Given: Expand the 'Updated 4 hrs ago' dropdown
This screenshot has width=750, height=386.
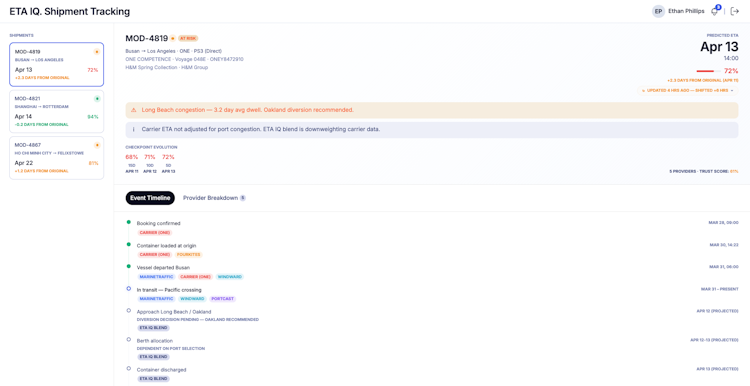Looking at the screenshot, I should [687, 90].
